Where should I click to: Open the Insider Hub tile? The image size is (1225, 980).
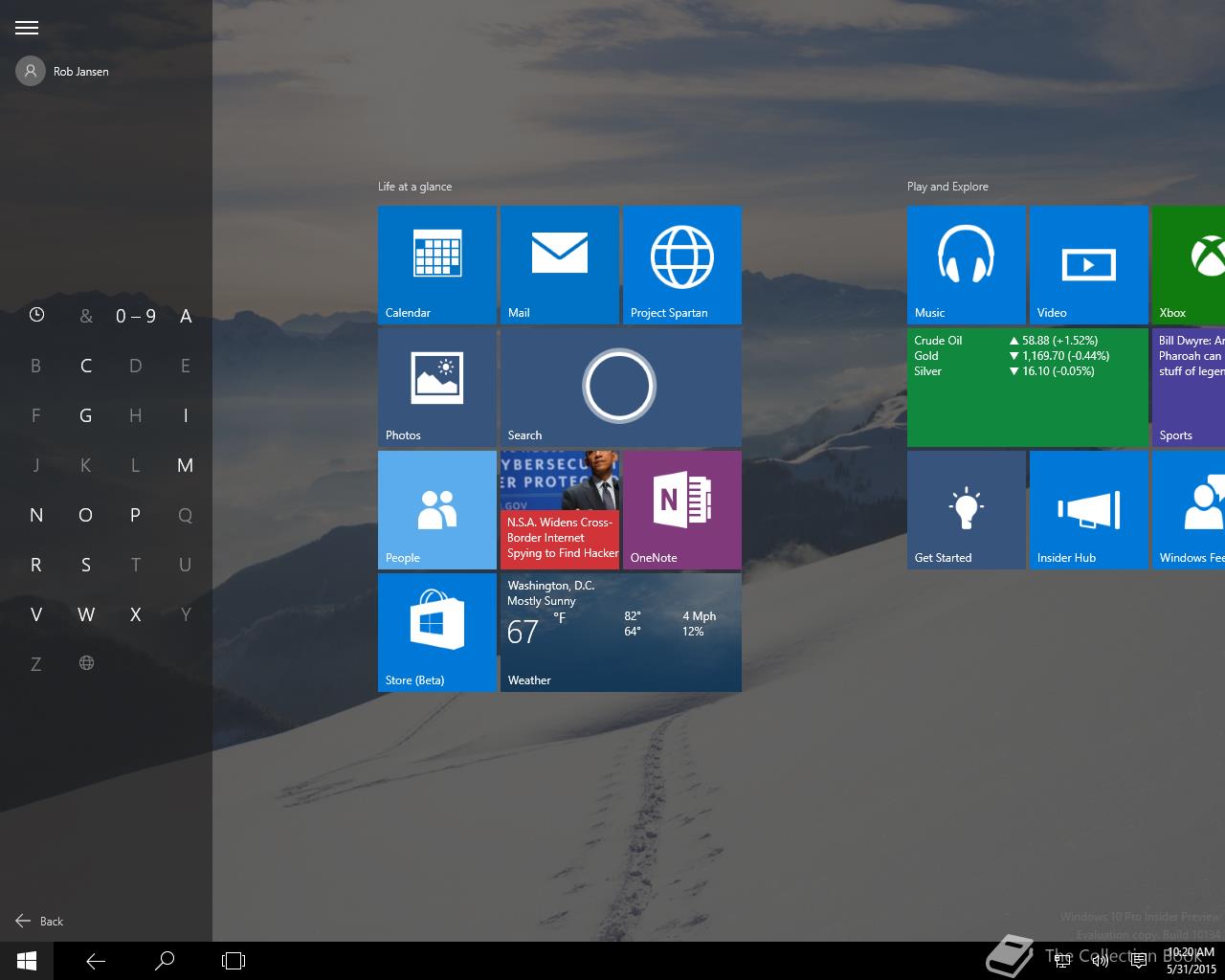pyautogui.click(x=1089, y=510)
